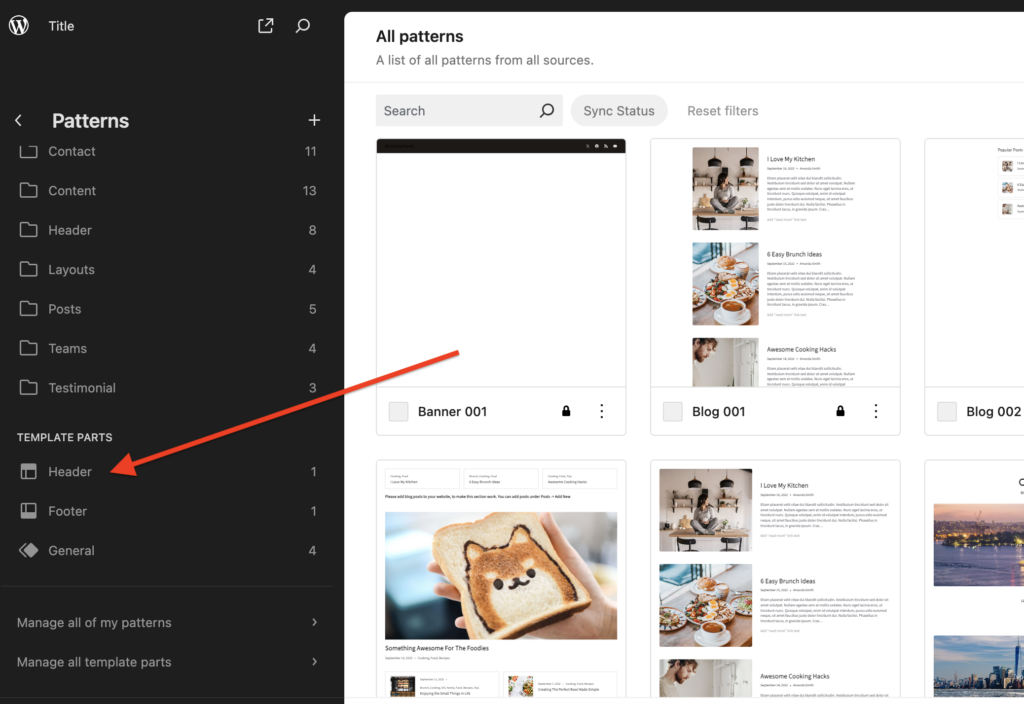Open the Content patterns category
The width and height of the screenshot is (1024, 704).
(x=168, y=191)
